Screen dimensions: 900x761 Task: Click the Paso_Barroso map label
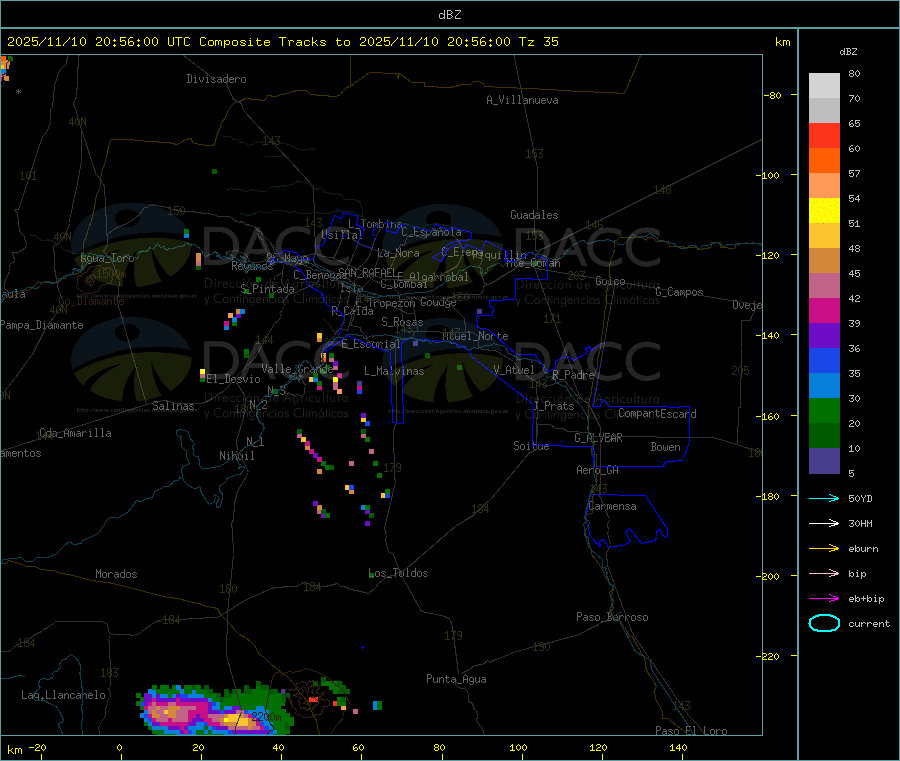tap(612, 617)
